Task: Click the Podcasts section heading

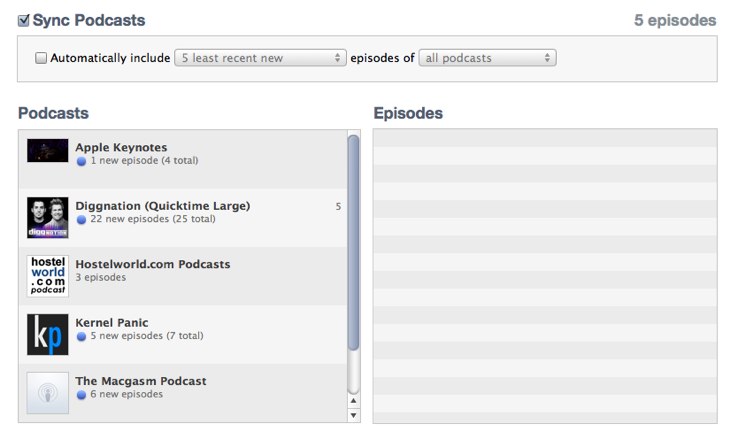Action: coord(53,113)
